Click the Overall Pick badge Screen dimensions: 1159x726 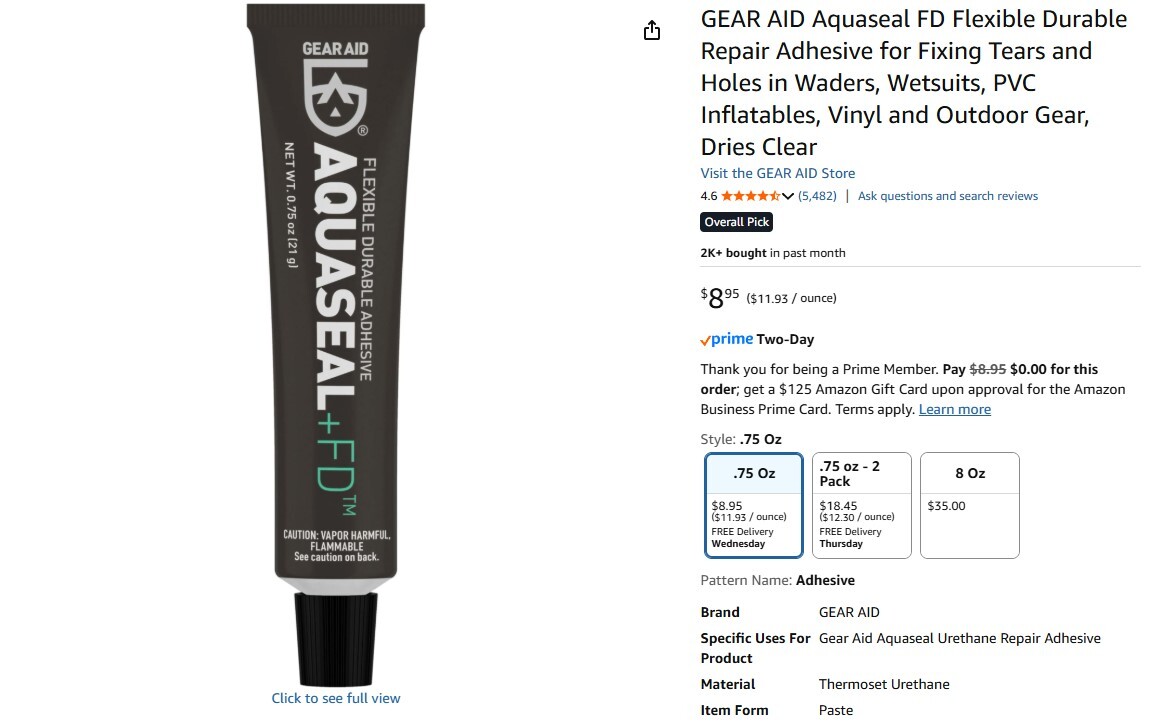[x=737, y=222]
